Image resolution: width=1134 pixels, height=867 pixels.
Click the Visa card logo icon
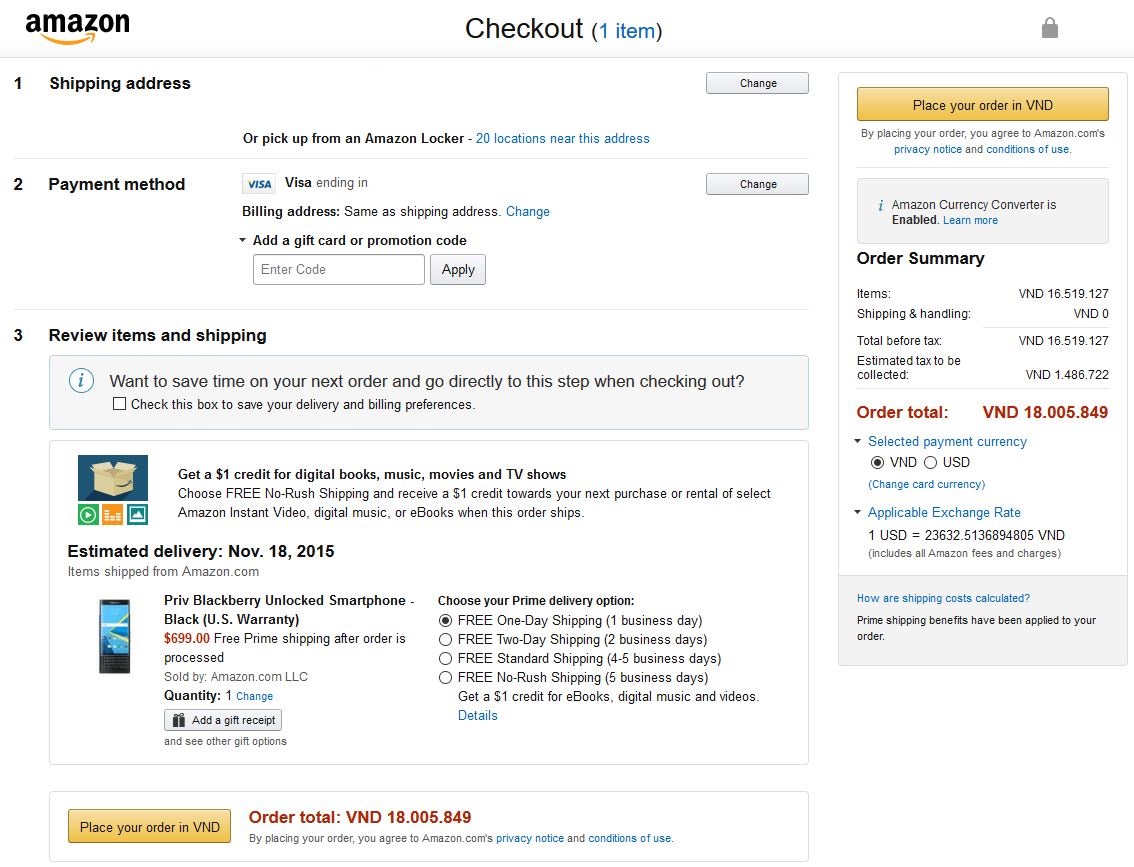pos(259,184)
